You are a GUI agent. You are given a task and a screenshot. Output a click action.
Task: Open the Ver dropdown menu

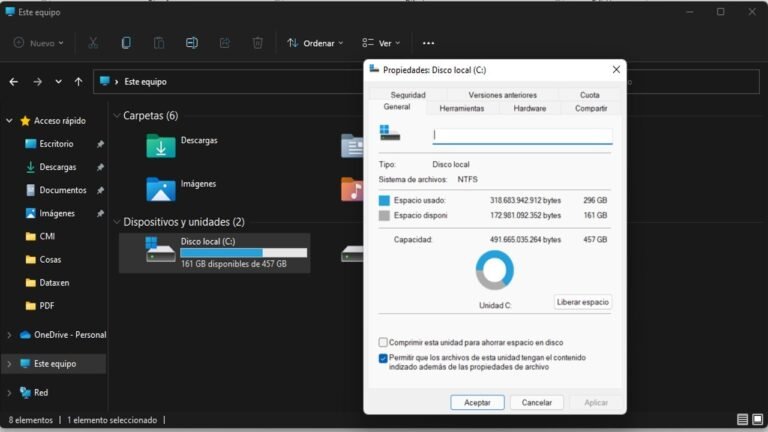[x=381, y=43]
